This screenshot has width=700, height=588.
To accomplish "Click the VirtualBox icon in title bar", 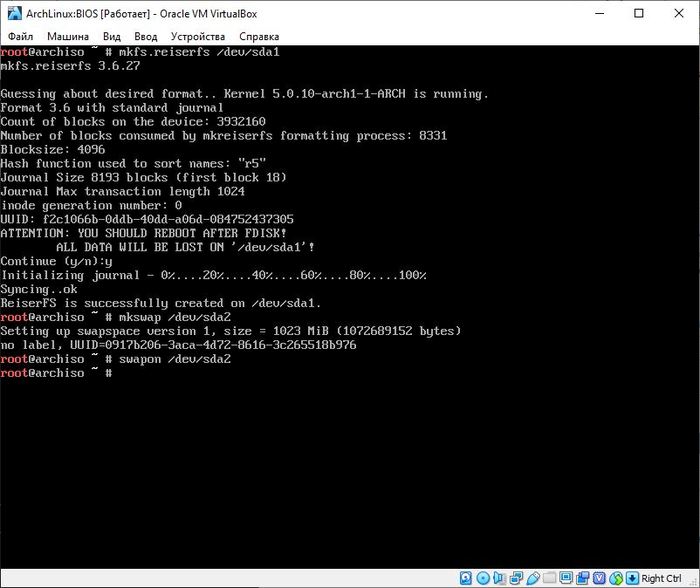I will pyautogui.click(x=15, y=13).
